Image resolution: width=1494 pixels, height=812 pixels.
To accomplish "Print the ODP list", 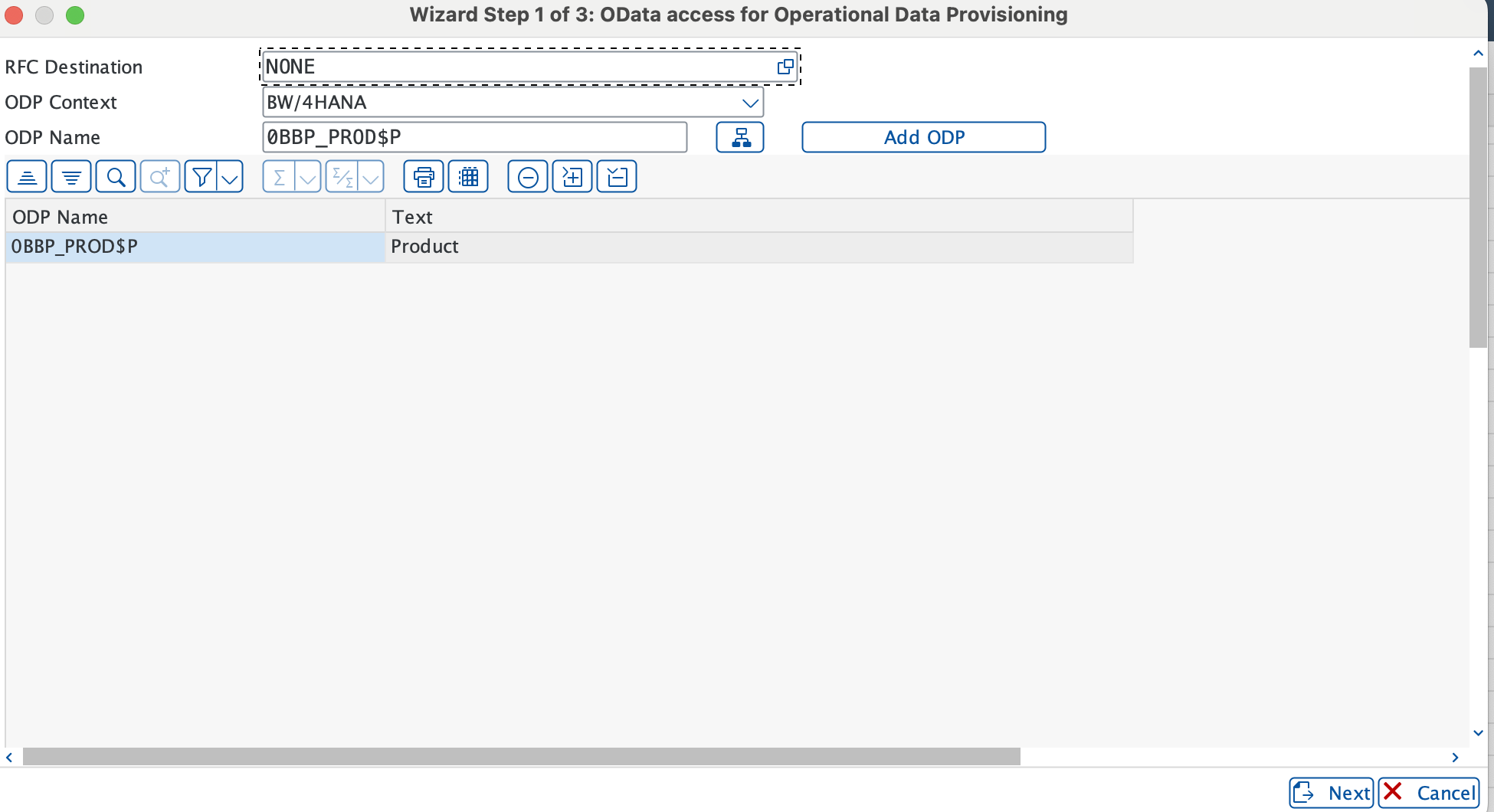I will click(422, 176).
